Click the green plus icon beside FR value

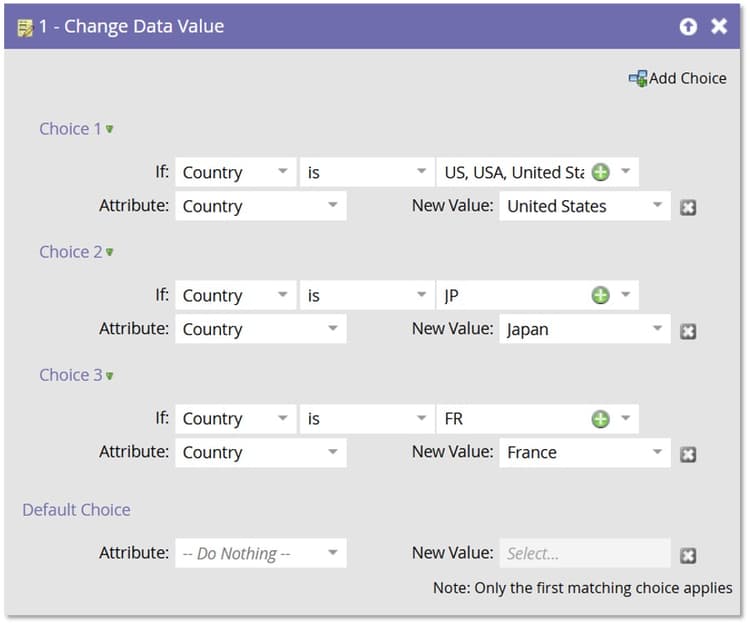click(600, 418)
